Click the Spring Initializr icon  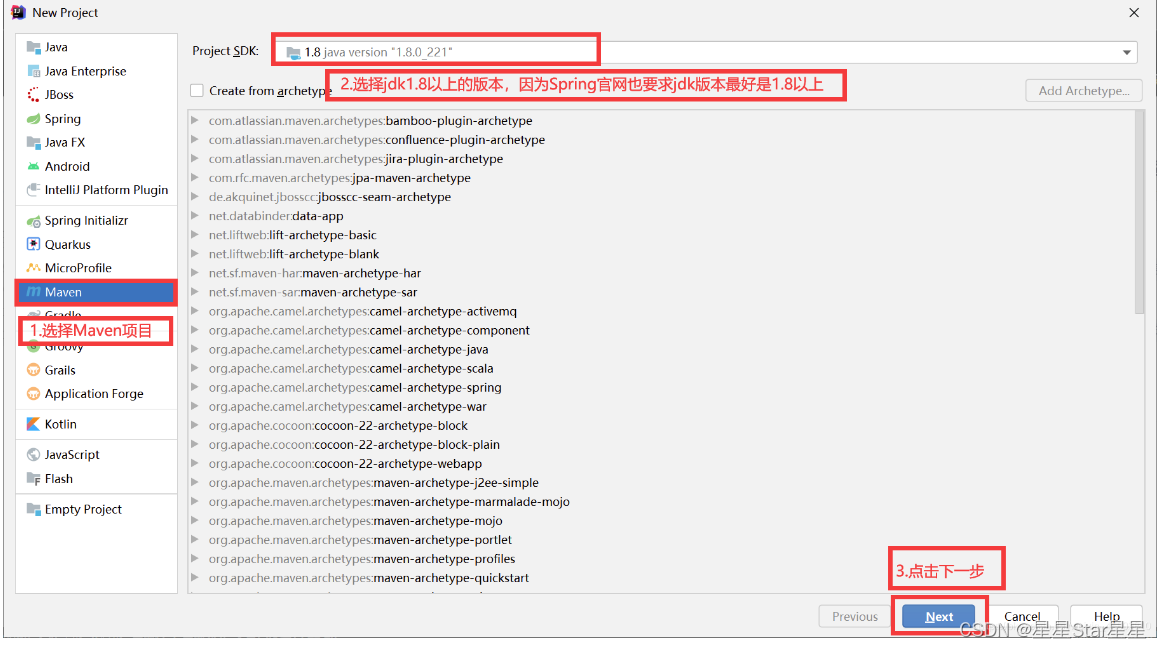[33, 221]
